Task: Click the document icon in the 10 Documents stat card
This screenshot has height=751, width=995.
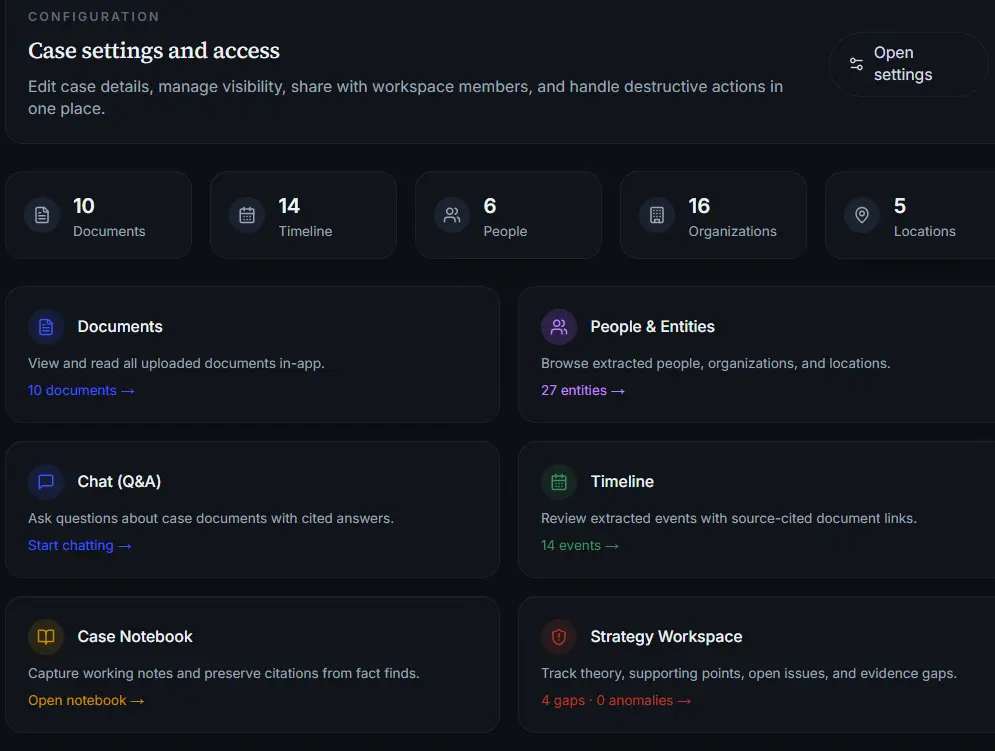Action: click(x=42, y=215)
